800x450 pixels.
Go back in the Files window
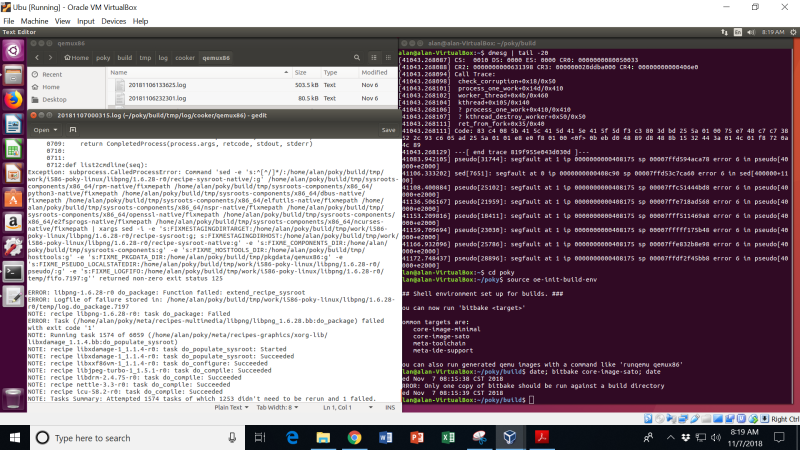pyautogui.click(x=37, y=58)
